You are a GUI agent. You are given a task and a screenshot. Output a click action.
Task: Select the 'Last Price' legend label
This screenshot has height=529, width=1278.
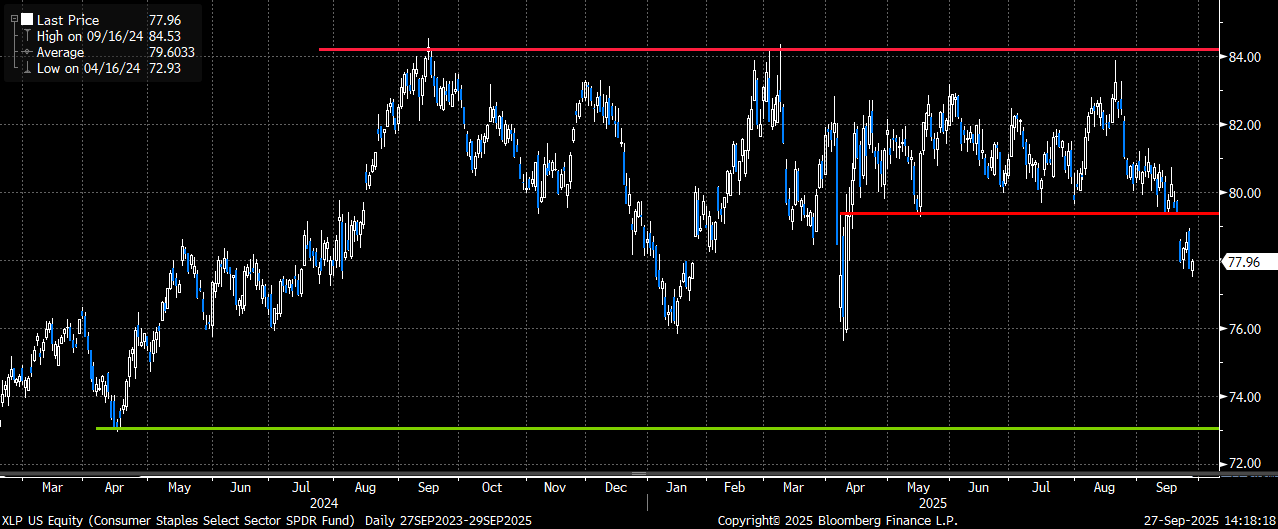tap(67, 19)
